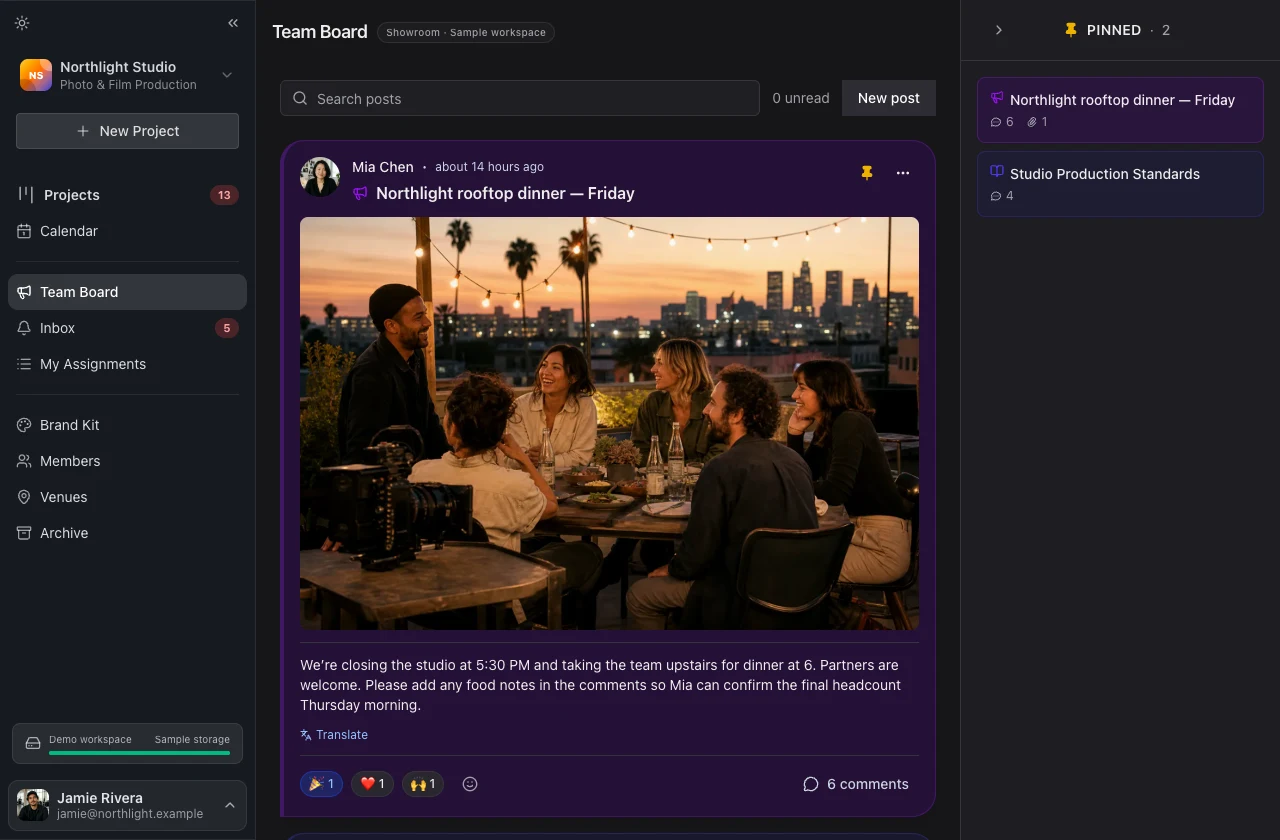Click Jamie Rivera's profile avatar

(x=33, y=806)
